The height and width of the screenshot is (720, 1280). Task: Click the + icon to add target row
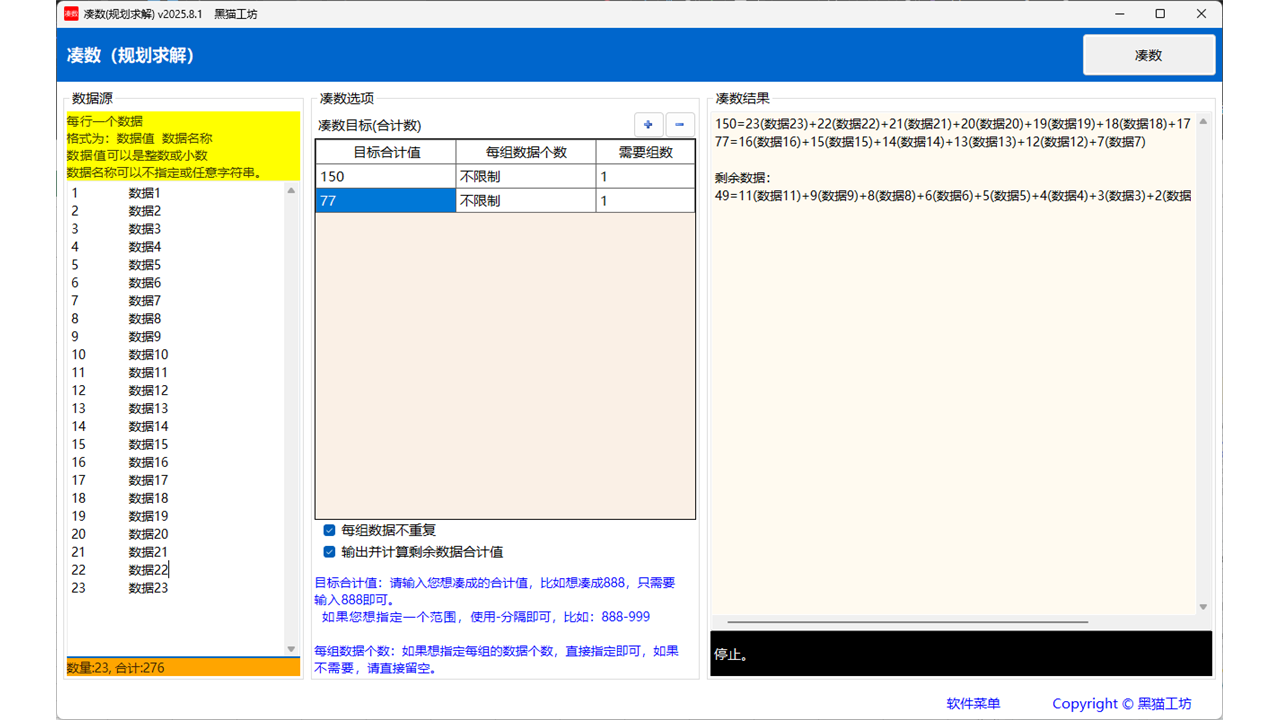[648, 124]
